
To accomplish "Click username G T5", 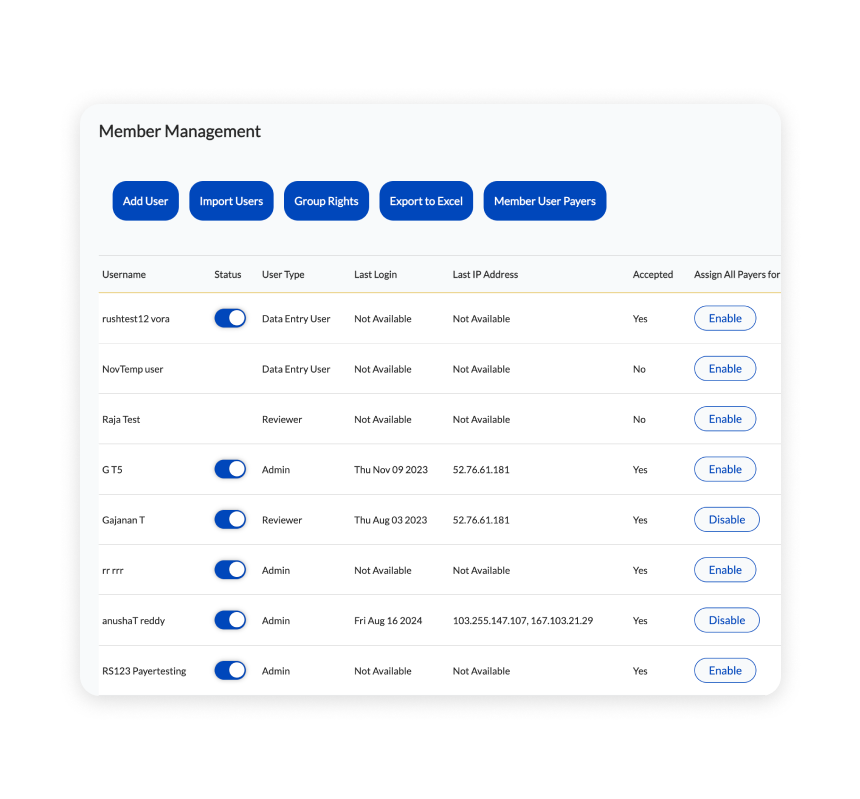I will 112,469.
